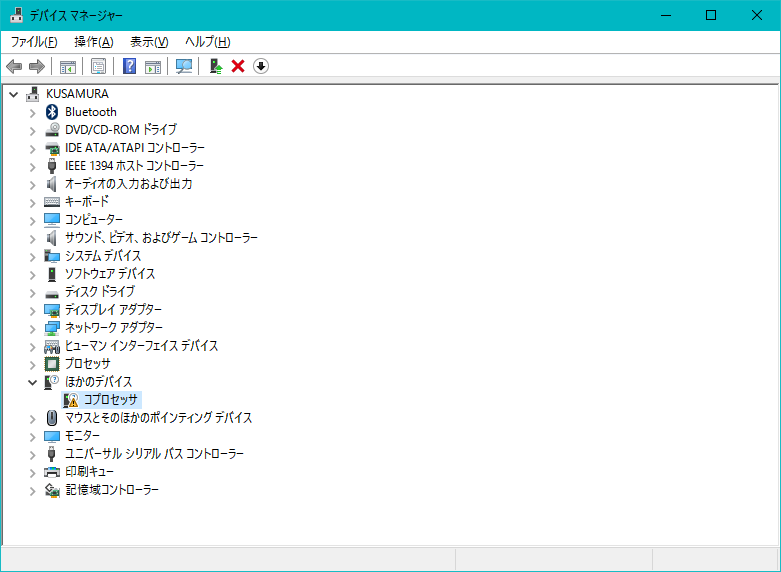Screen dimensions: 781x572
Task: Select the 記憶域コントローラー label
Action: coord(112,490)
